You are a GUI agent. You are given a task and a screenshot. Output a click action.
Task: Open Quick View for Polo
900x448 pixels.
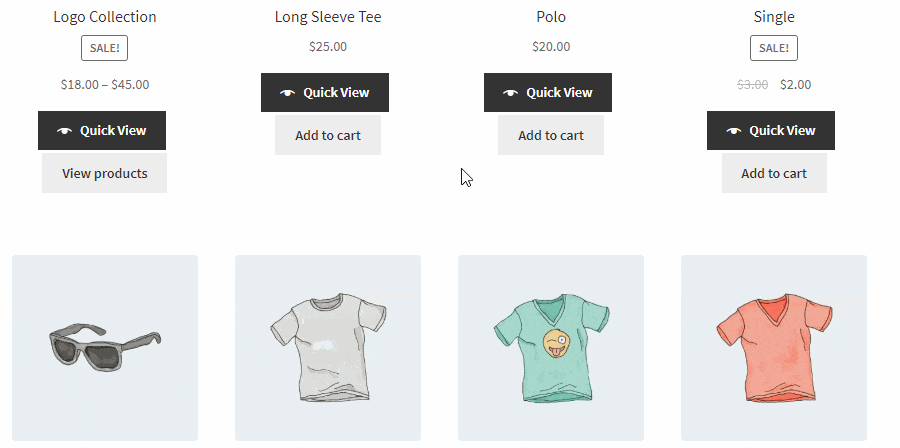tap(548, 92)
